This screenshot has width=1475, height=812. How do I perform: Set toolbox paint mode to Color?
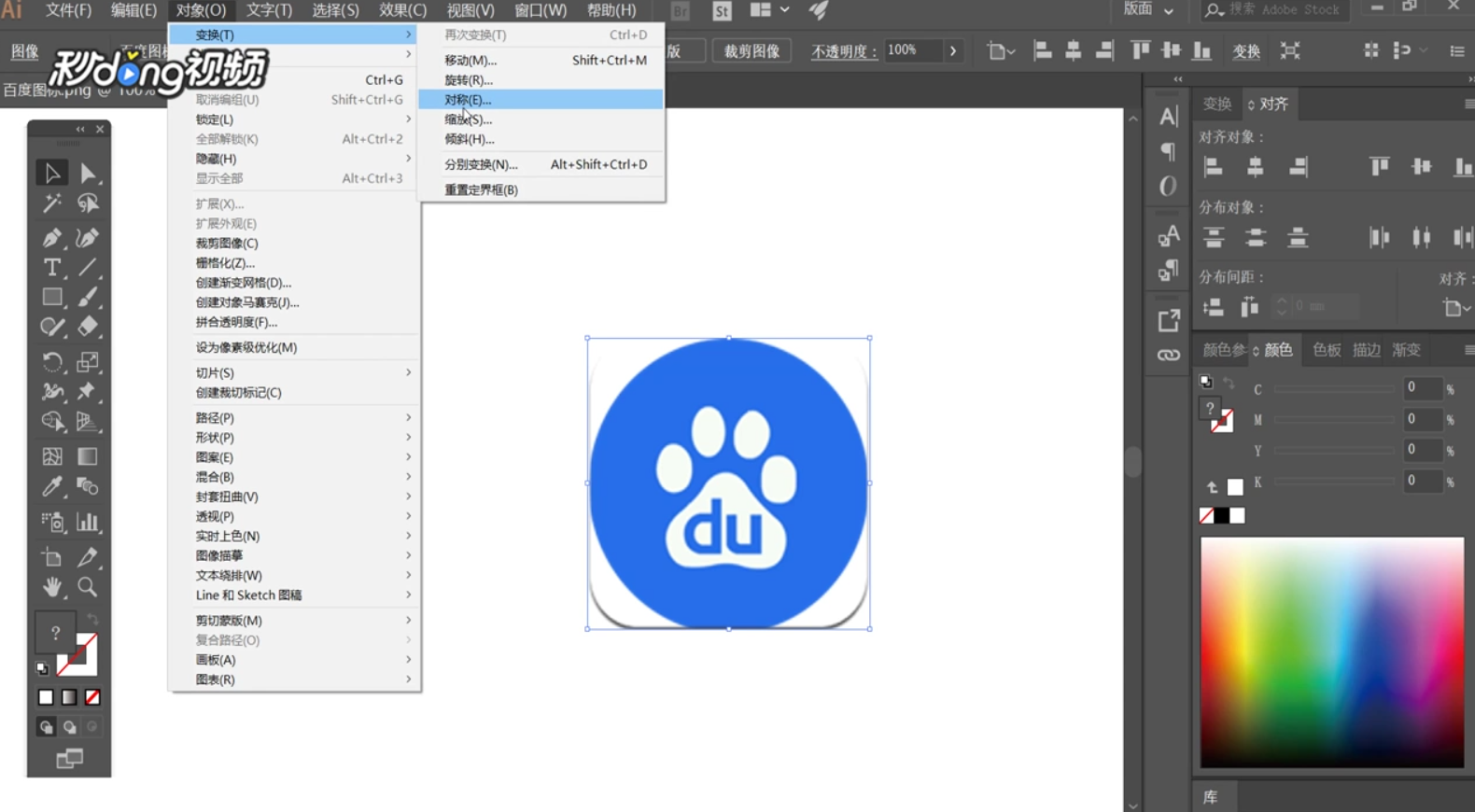[46, 697]
